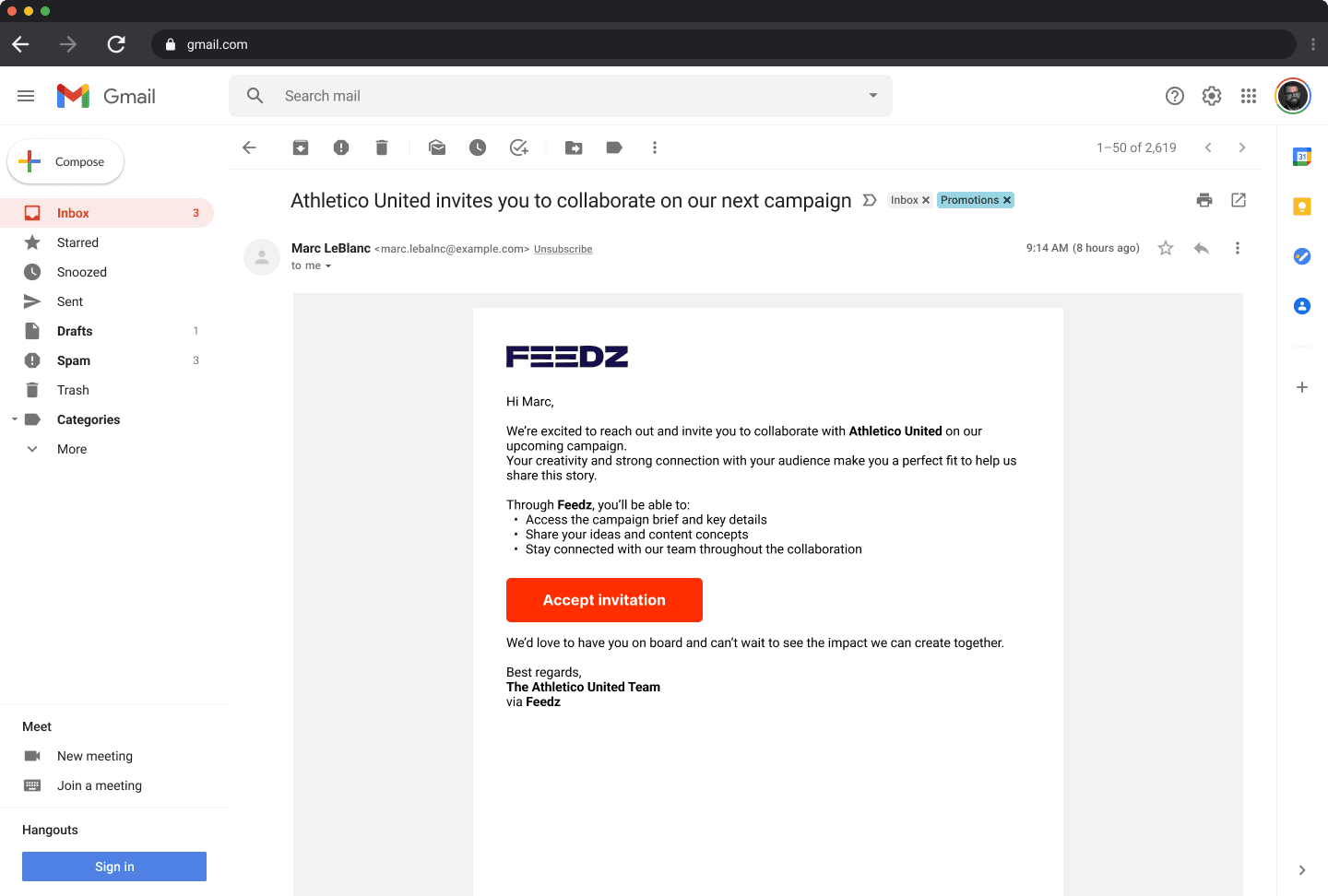Screen dimensions: 1328x896
Task: Click the Unsubscribe link
Action: 563,249
